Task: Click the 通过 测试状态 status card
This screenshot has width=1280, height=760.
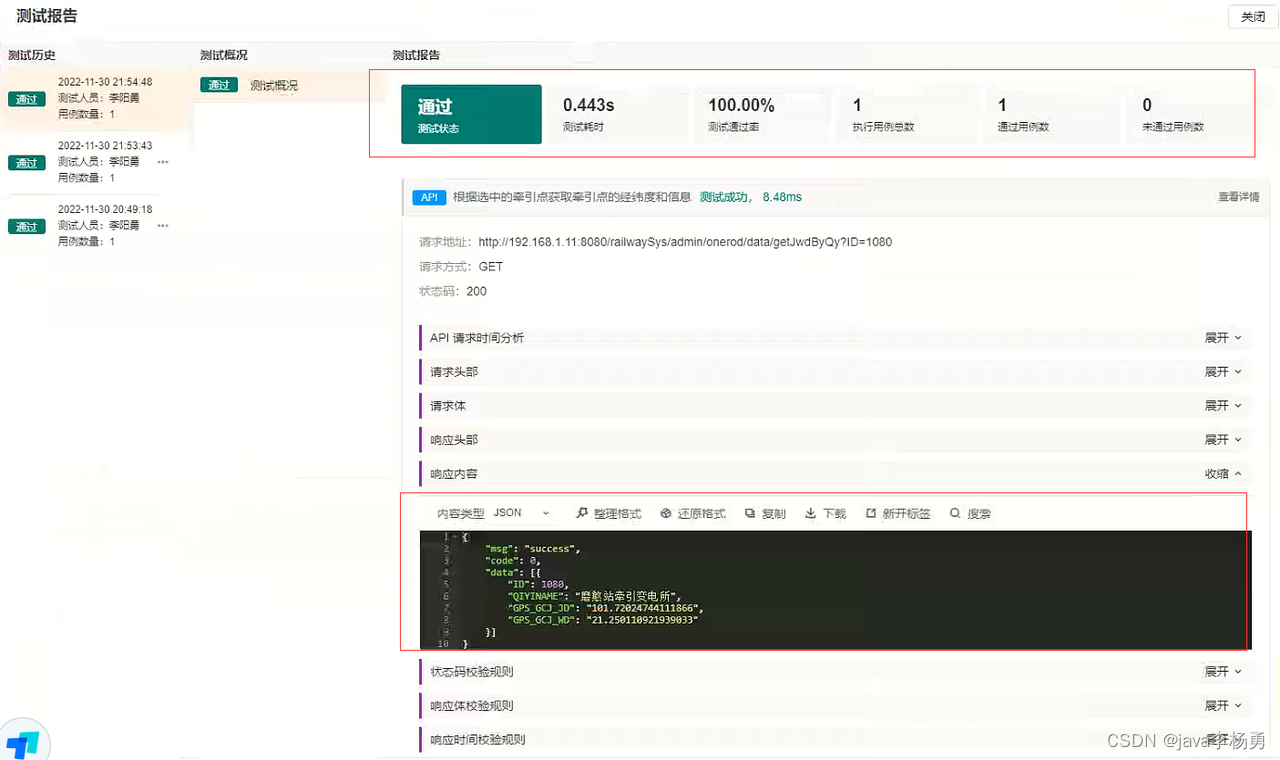Action: 471,114
